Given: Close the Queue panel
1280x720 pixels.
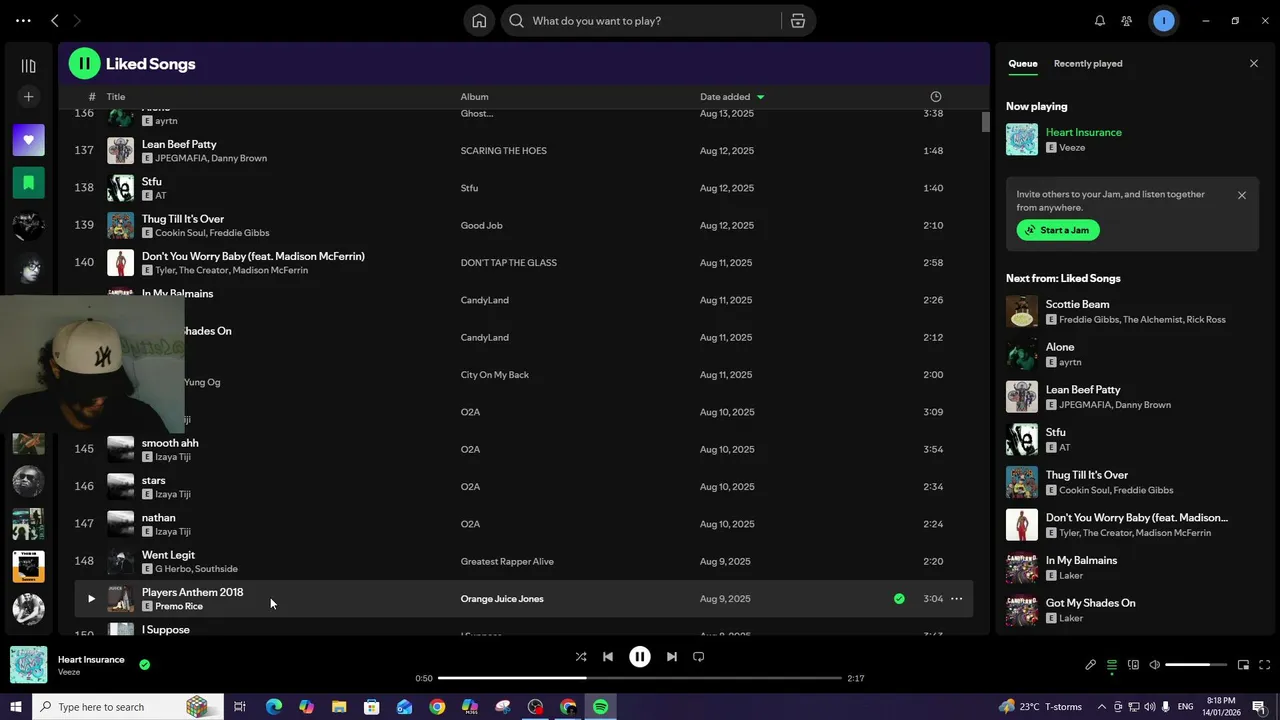Looking at the screenshot, I should [1254, 63].
